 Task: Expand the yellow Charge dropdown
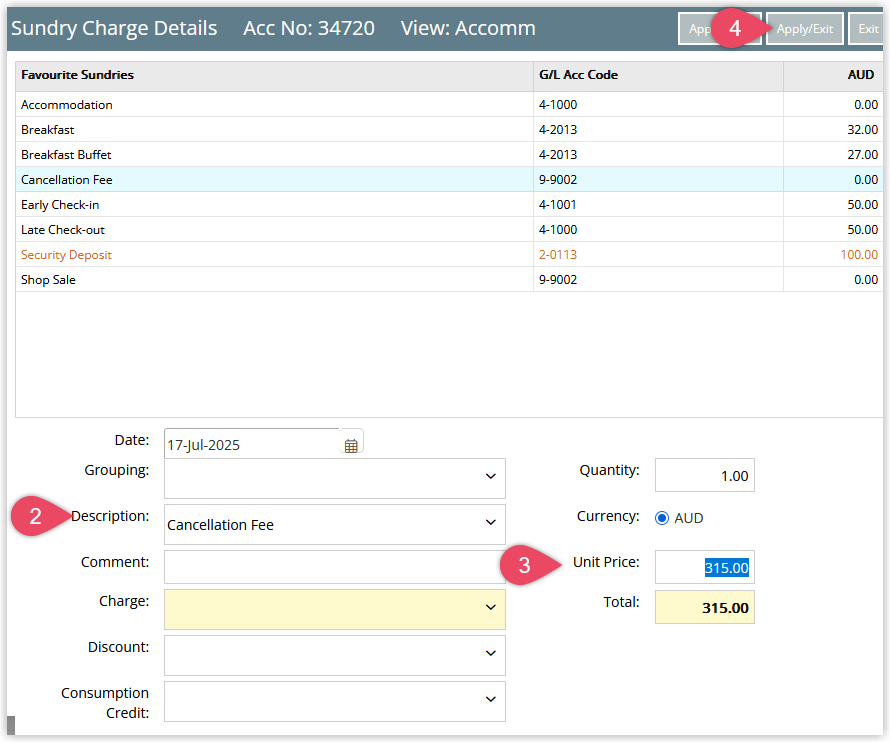[x=335, y=609]
